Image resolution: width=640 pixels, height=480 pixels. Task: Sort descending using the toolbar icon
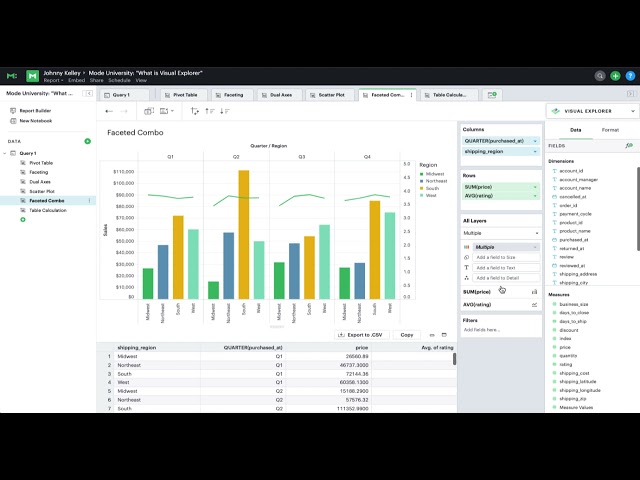coord(224,111)
